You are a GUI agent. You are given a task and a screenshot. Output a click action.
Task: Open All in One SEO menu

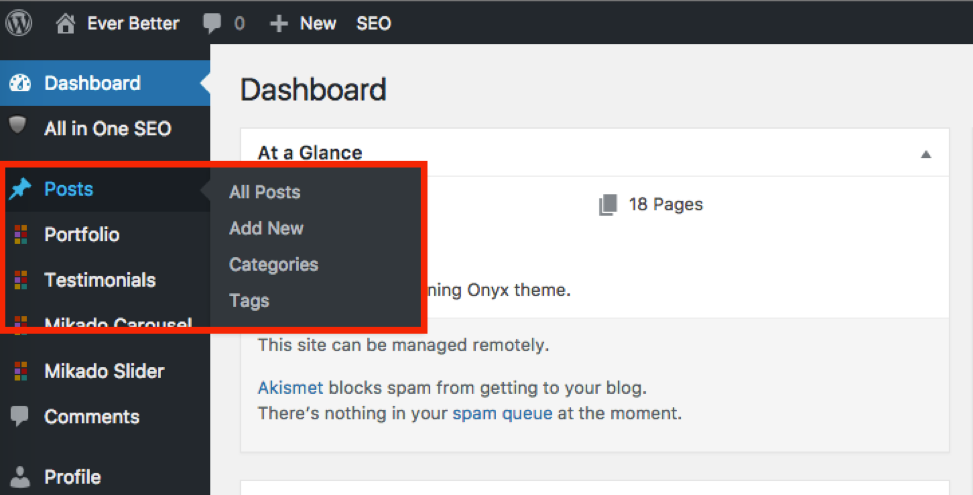point(105,128)
